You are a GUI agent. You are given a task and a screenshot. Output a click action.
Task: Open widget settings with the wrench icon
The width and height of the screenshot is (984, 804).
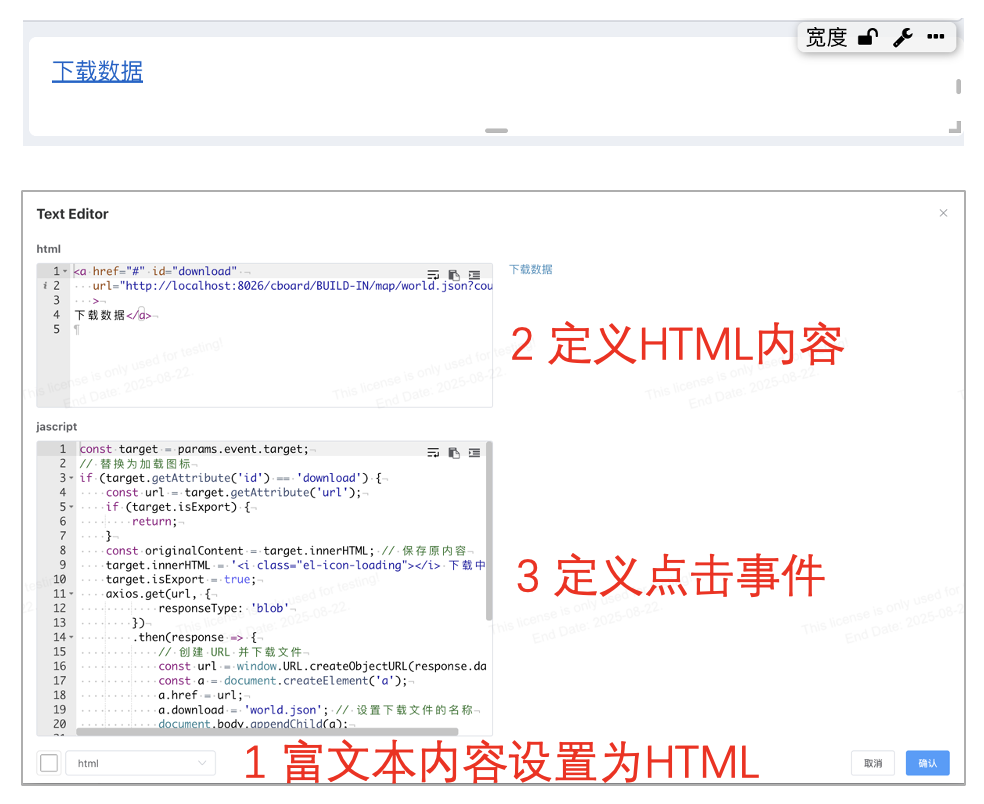[x=902, y=38]
